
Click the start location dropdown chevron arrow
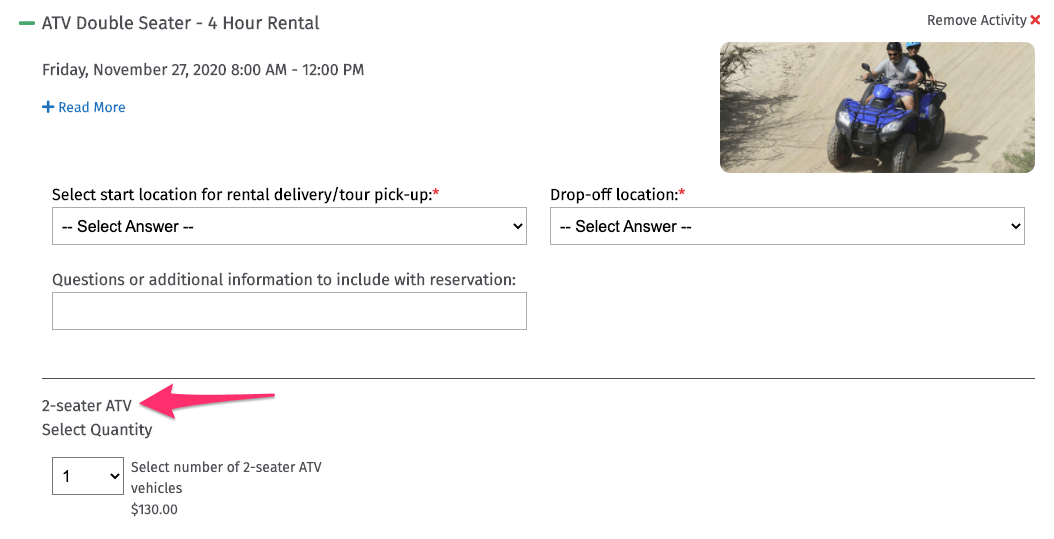pos(518,226)
